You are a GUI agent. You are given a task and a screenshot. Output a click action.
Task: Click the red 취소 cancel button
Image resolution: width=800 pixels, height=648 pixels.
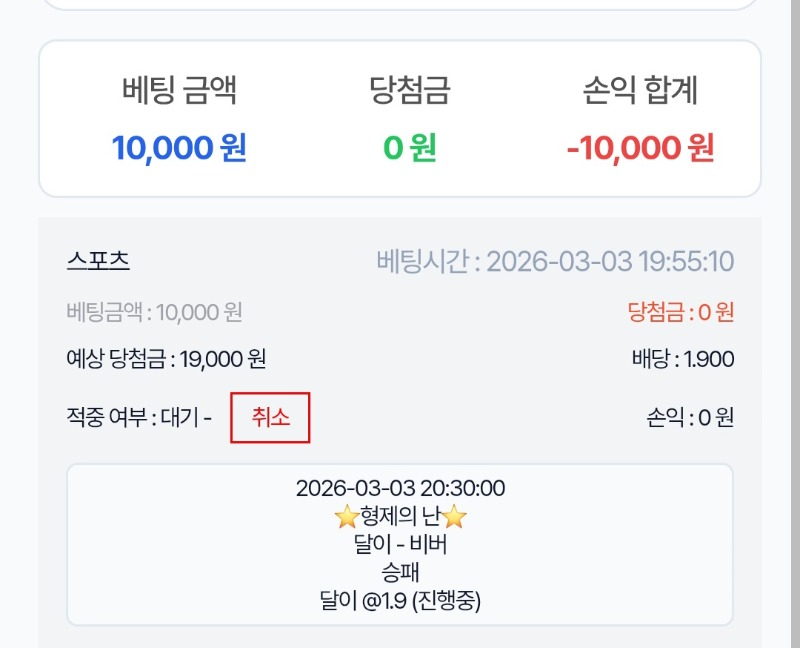[270, 417]
